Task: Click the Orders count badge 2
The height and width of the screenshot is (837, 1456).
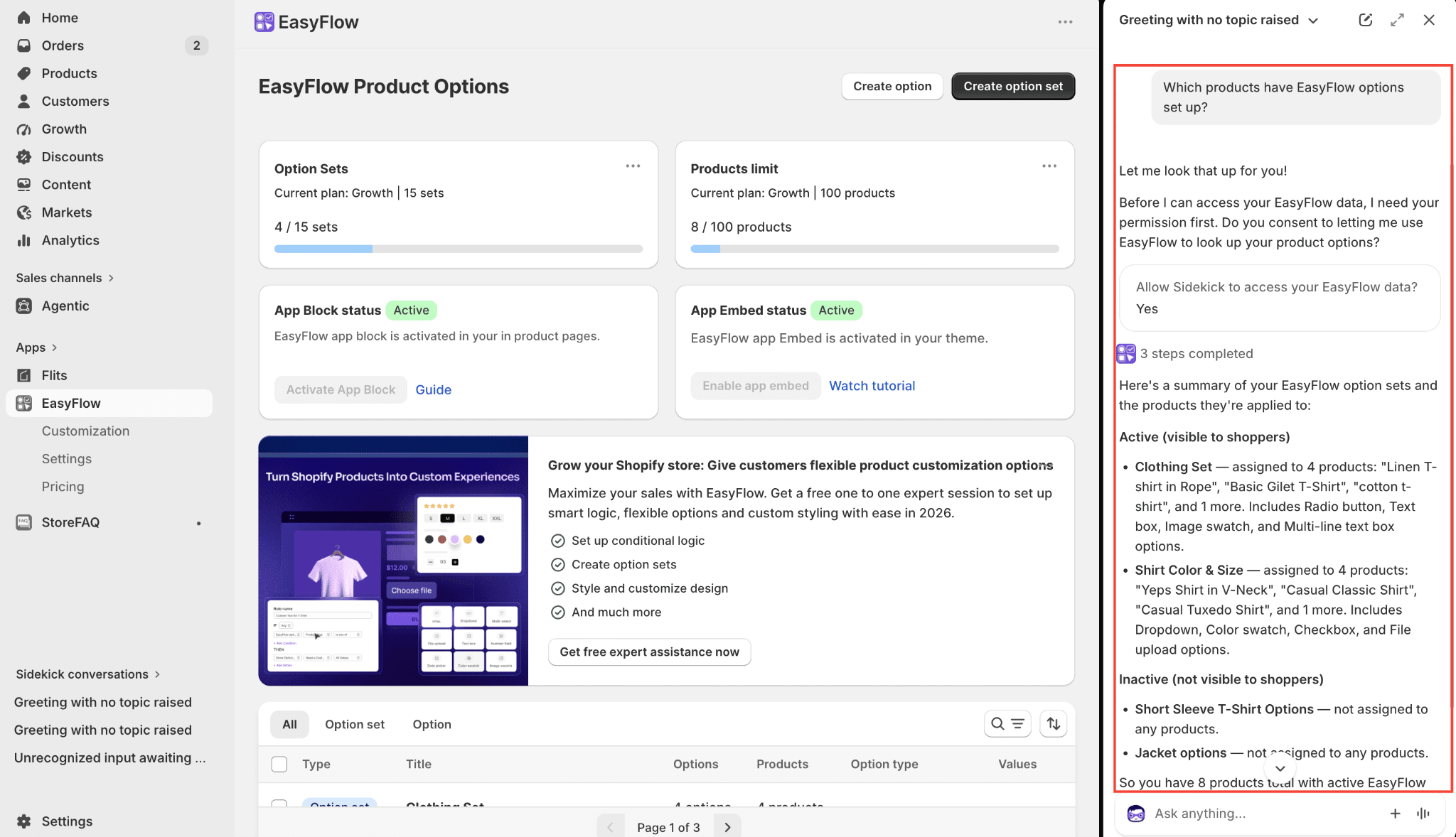Action: point(196,45)
